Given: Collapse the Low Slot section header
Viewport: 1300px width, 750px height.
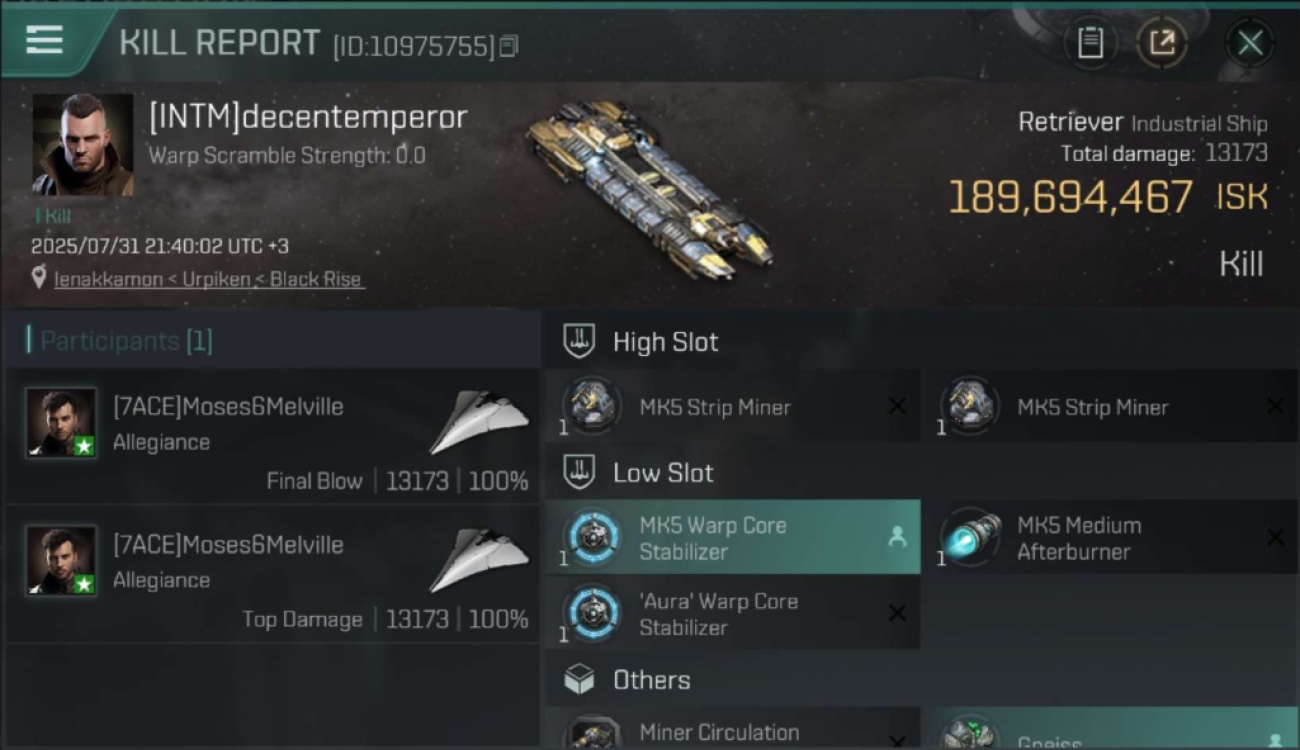Looking at the screenshot, I should point(921,472).
